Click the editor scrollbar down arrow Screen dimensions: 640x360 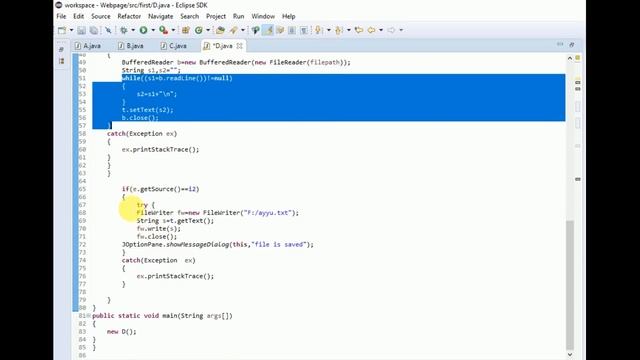[570, 355]
